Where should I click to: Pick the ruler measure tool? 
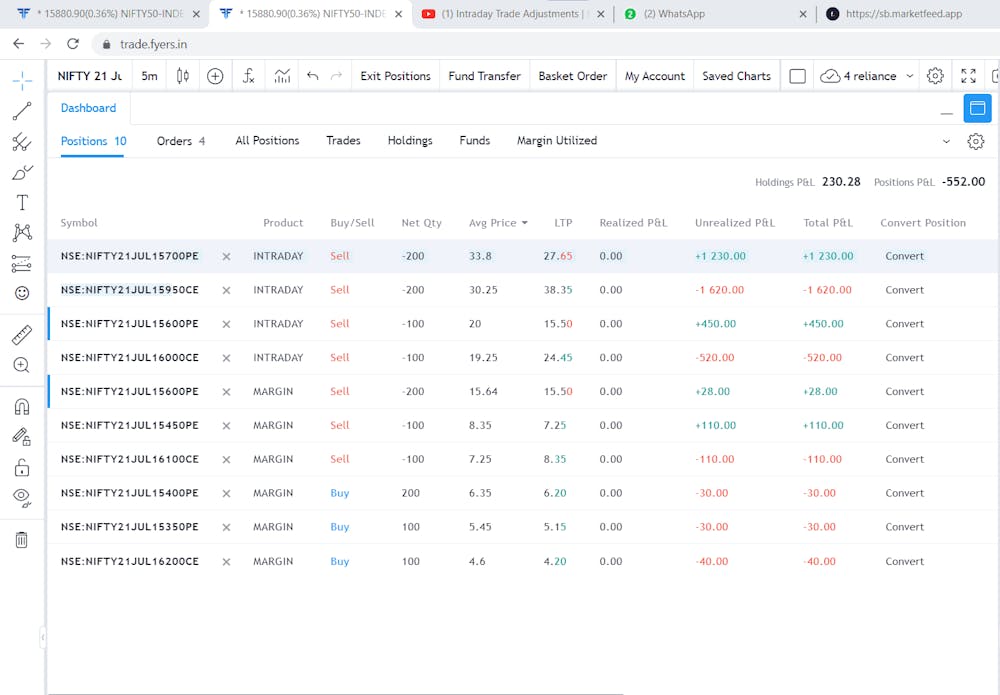(x=22, y=334)
